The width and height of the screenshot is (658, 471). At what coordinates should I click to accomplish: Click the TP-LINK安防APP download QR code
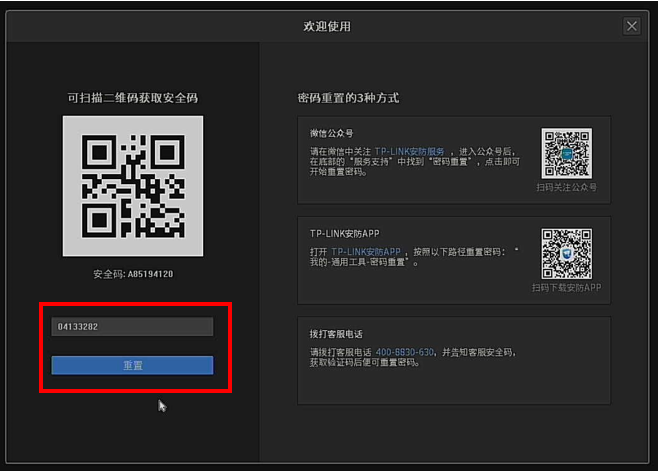(567, 254)
